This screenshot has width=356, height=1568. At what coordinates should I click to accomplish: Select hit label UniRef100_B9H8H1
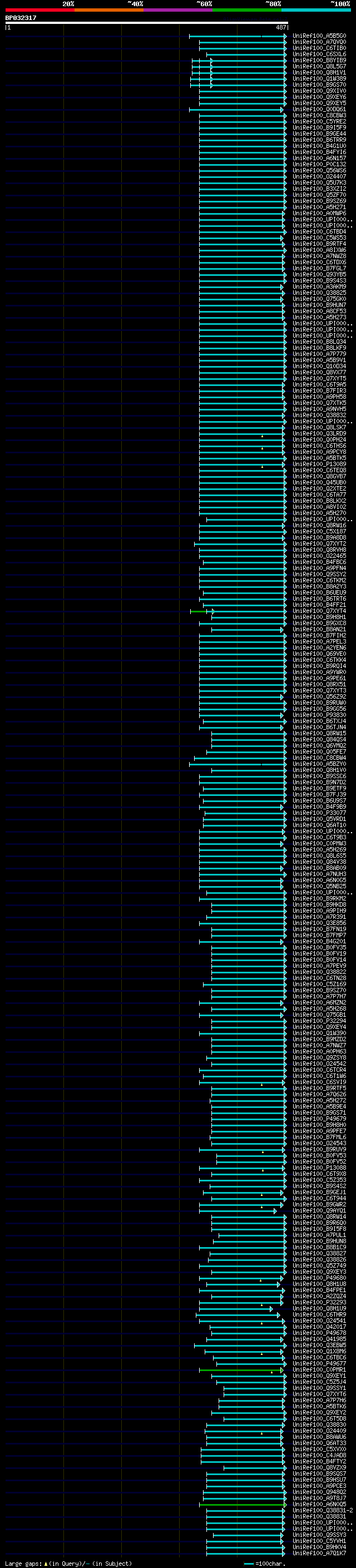[x=319, y=617]
